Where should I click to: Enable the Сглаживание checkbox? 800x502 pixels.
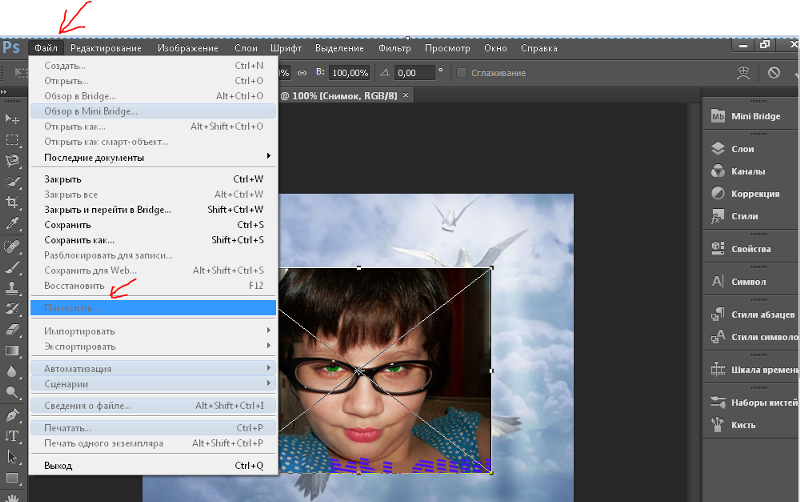pyautogui.click(x=461, y=73)
